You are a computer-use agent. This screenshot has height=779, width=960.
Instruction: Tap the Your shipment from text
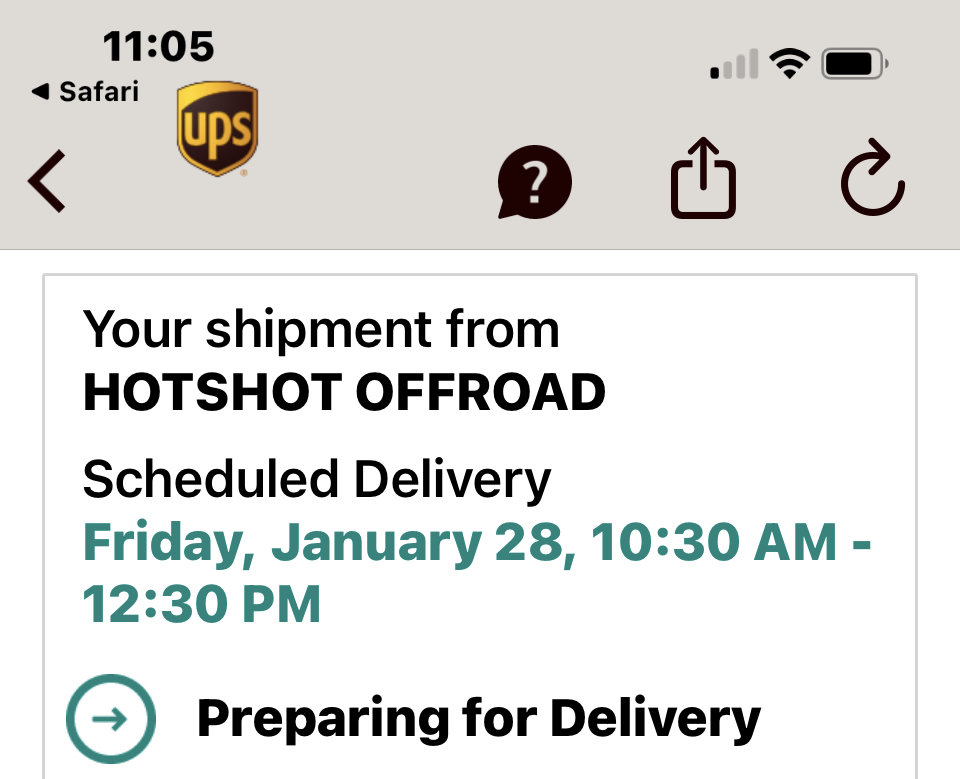[321, 331]
